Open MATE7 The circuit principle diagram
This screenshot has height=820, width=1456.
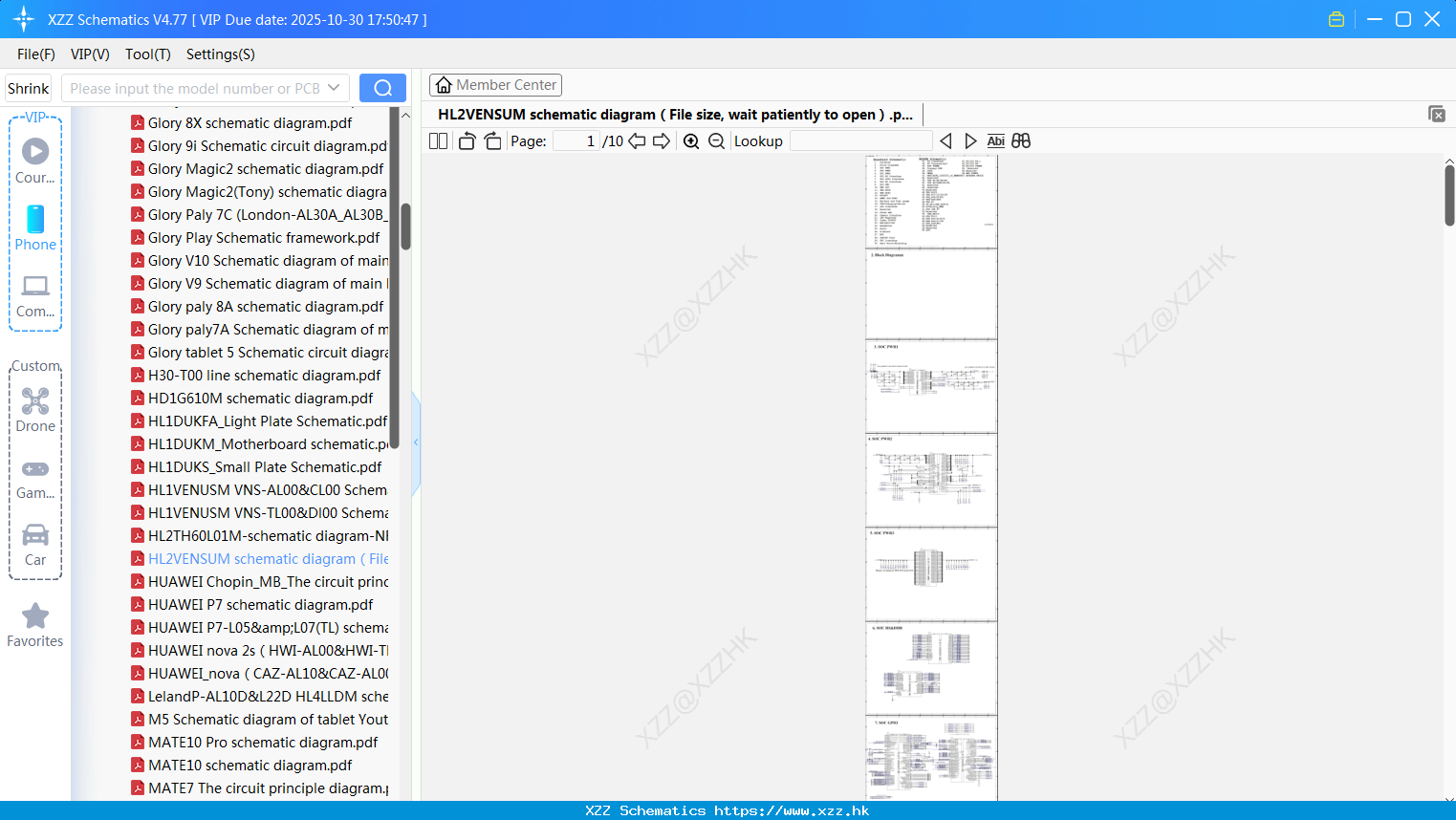(259, 788)
